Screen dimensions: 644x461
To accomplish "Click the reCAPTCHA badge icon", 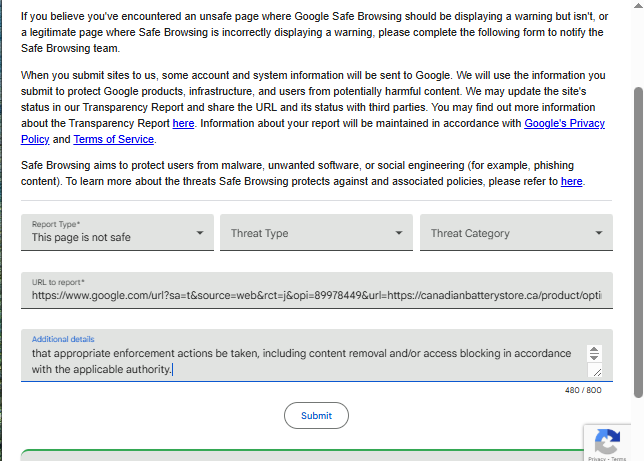I will 607,441.
